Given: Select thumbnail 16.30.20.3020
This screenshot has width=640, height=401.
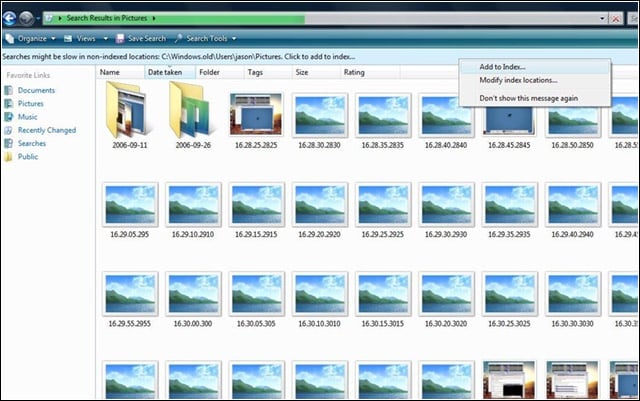Looking at the screenshot, I should pyautogui.click(x=446, y=294).
